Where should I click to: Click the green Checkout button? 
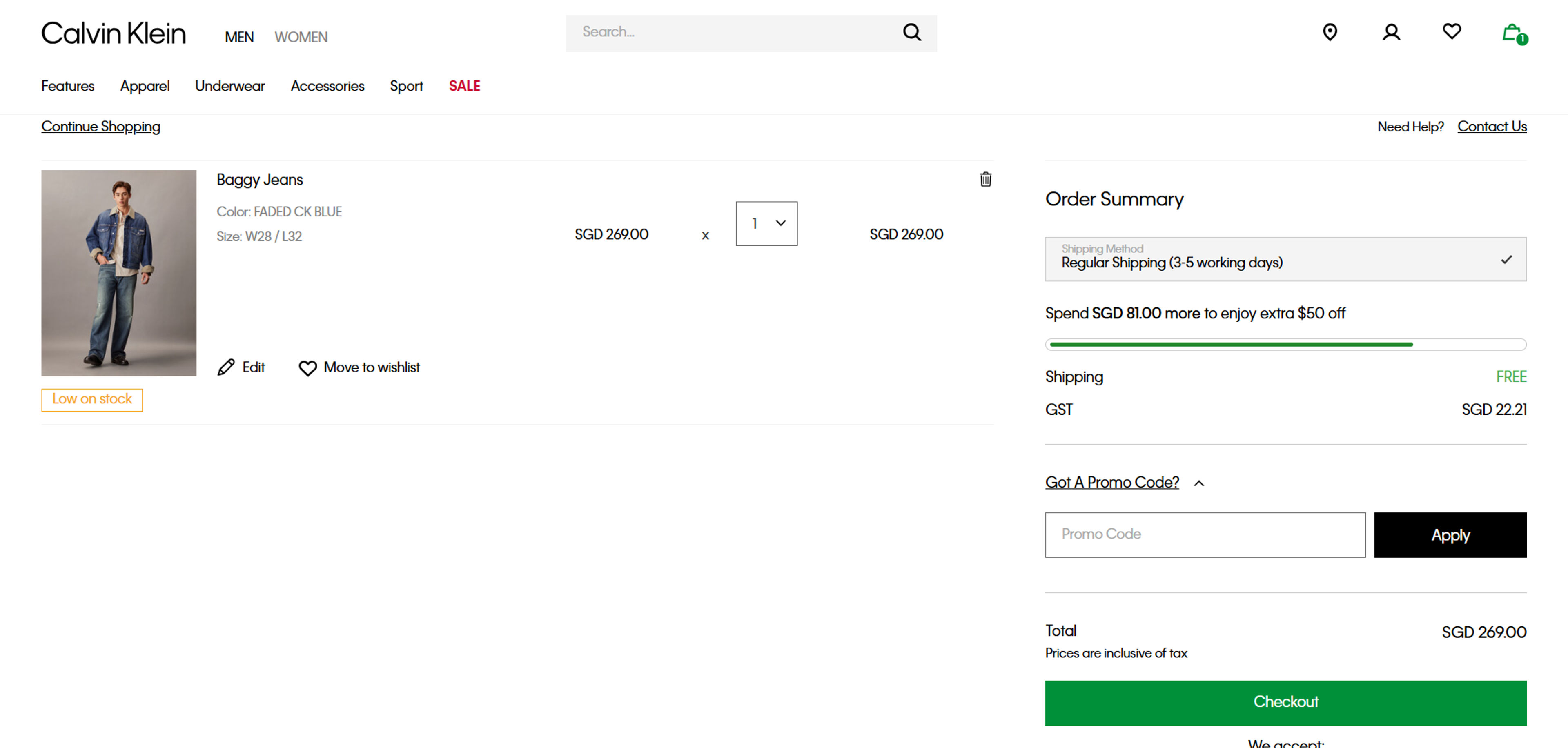(x=1285, y=703)
